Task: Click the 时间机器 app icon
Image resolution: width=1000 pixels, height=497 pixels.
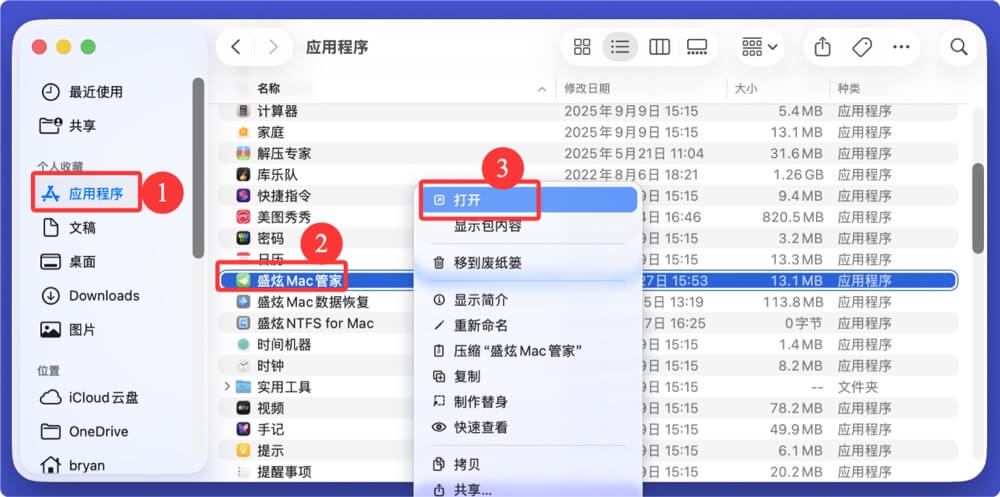Action: coord(243,345)
